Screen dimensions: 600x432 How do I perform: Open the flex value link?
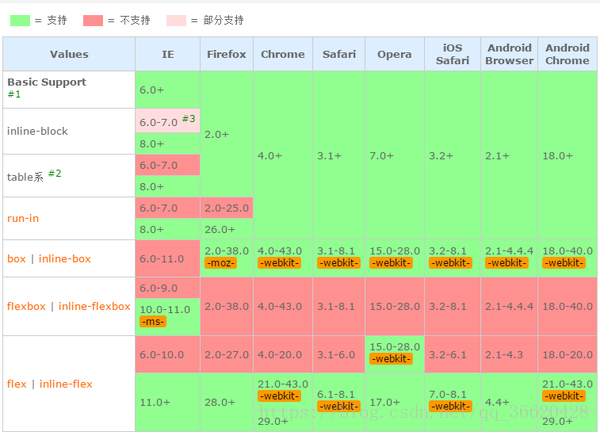17,384
